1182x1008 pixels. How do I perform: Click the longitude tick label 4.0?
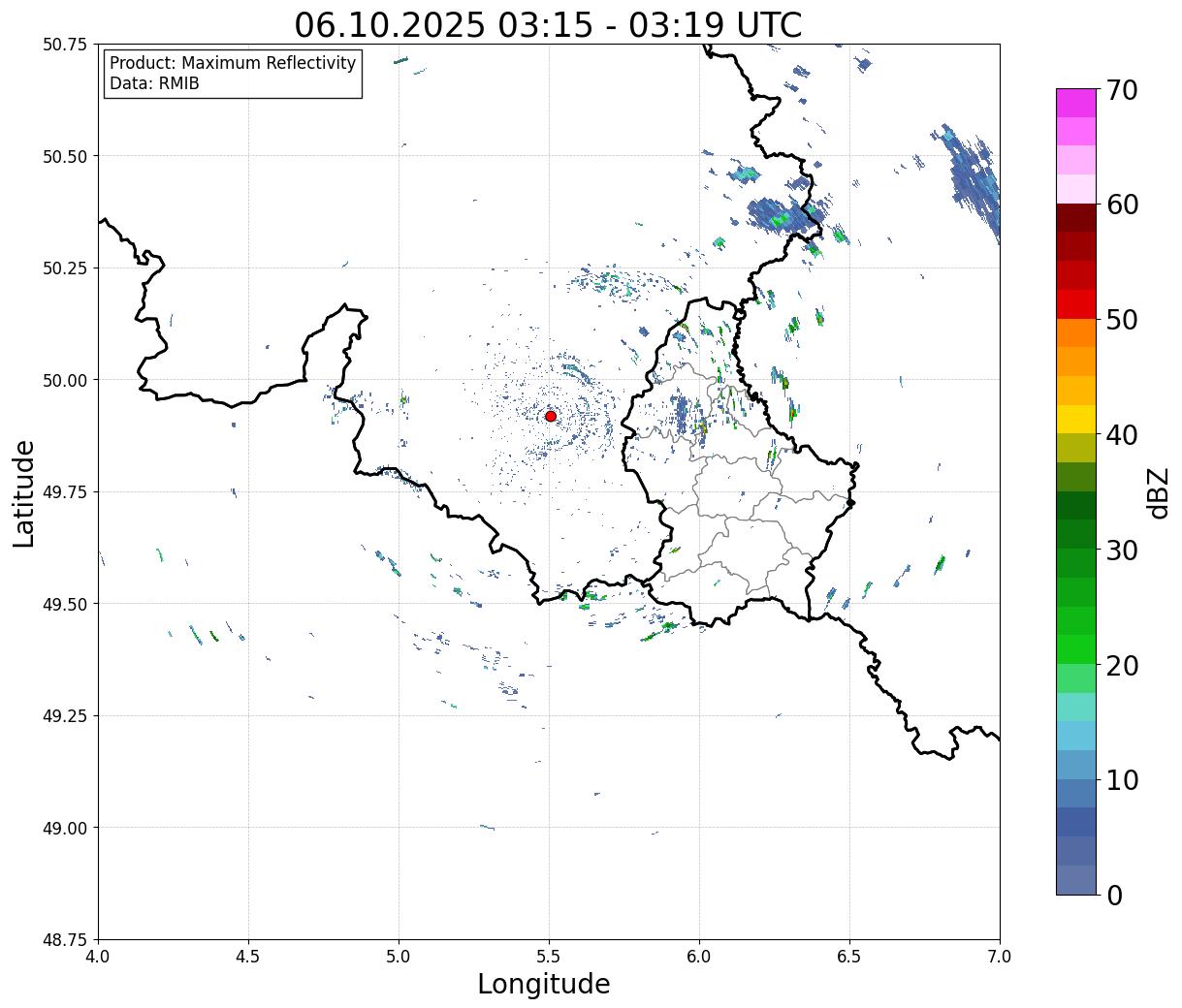(98, 957)
